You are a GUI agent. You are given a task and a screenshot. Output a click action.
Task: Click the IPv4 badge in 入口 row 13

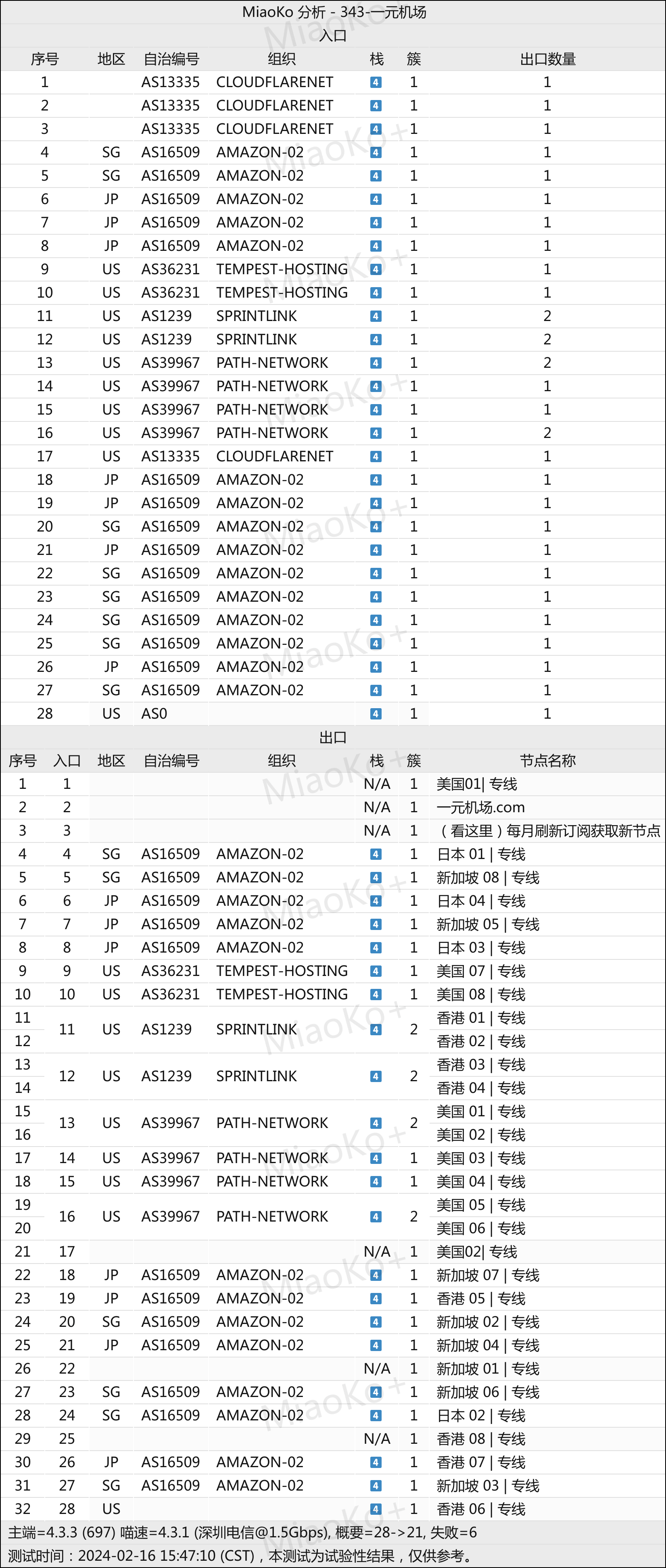tap(376, 363)
